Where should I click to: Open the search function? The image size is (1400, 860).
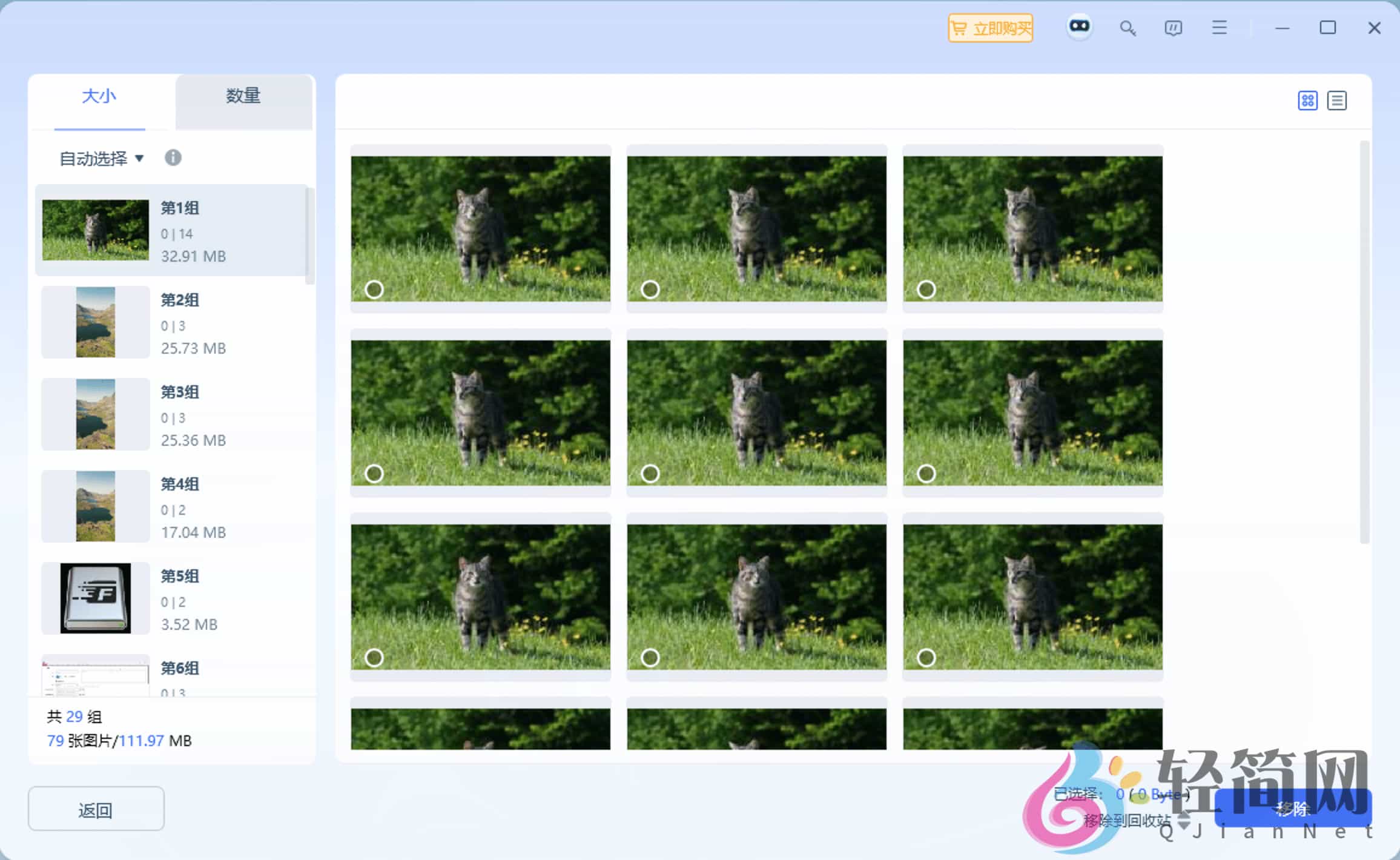1128,27
